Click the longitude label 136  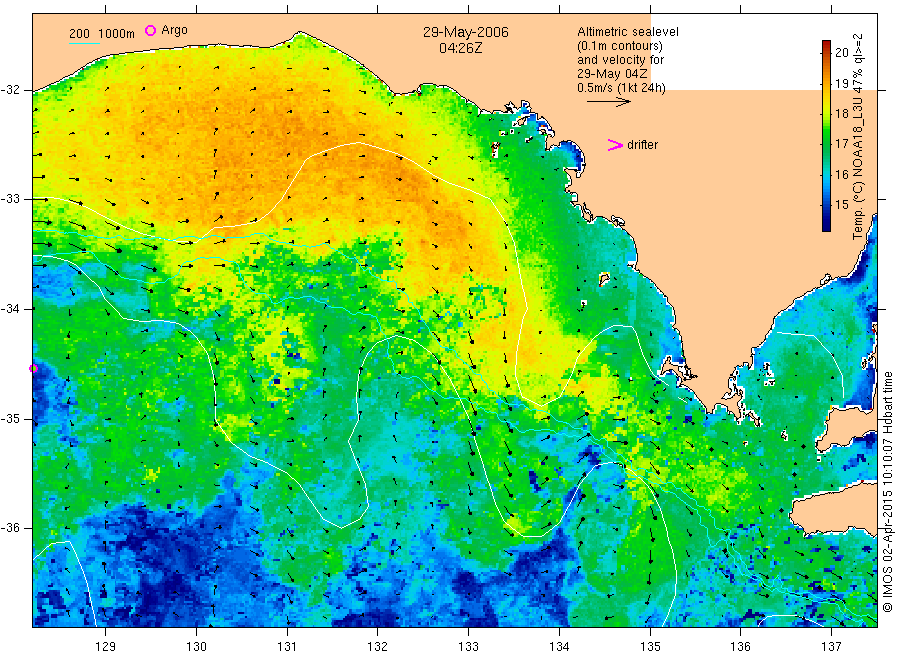click(740, 647)
